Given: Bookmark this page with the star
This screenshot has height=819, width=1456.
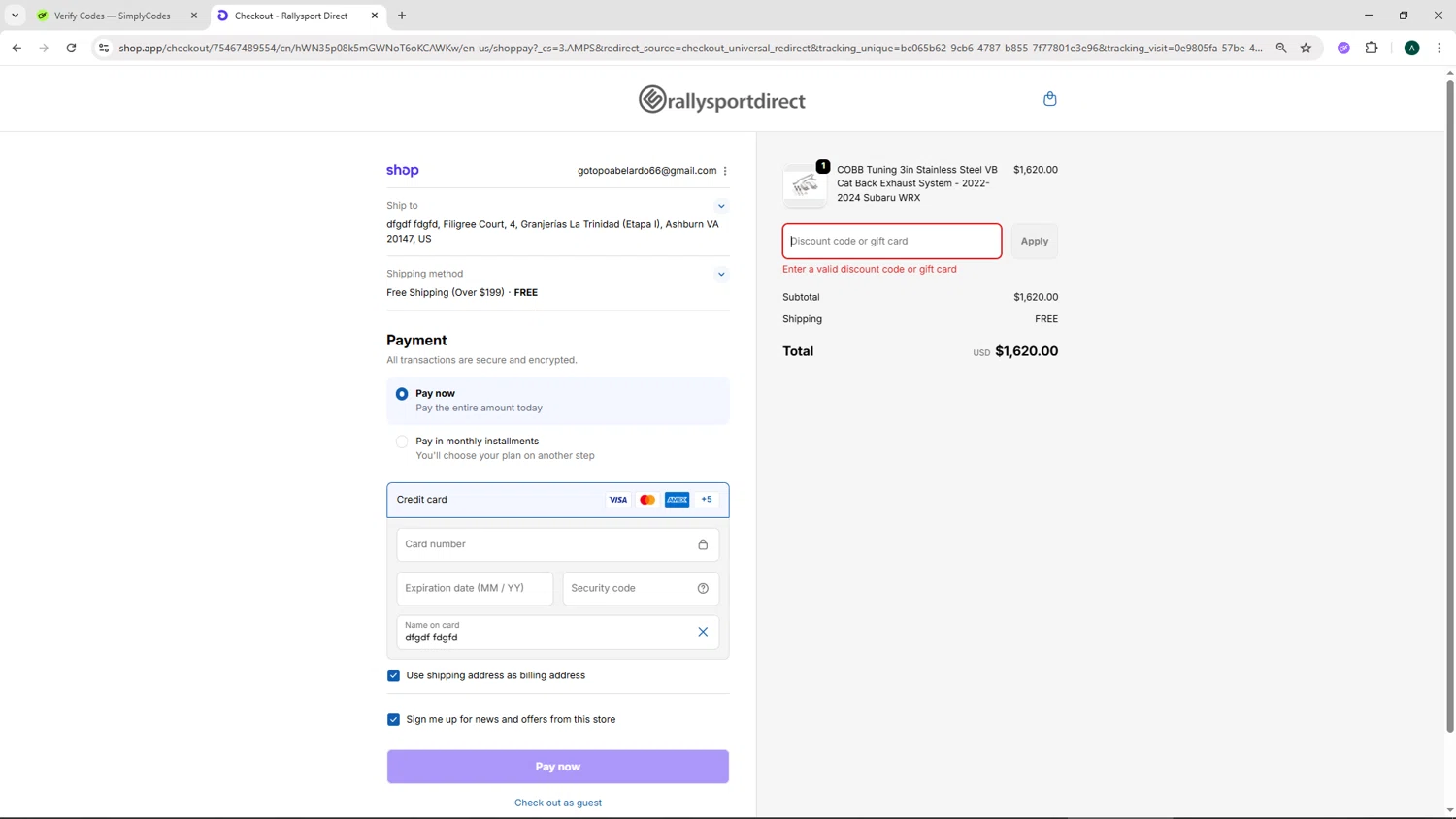Looking at the screenshot, I should click(1306, 48).
